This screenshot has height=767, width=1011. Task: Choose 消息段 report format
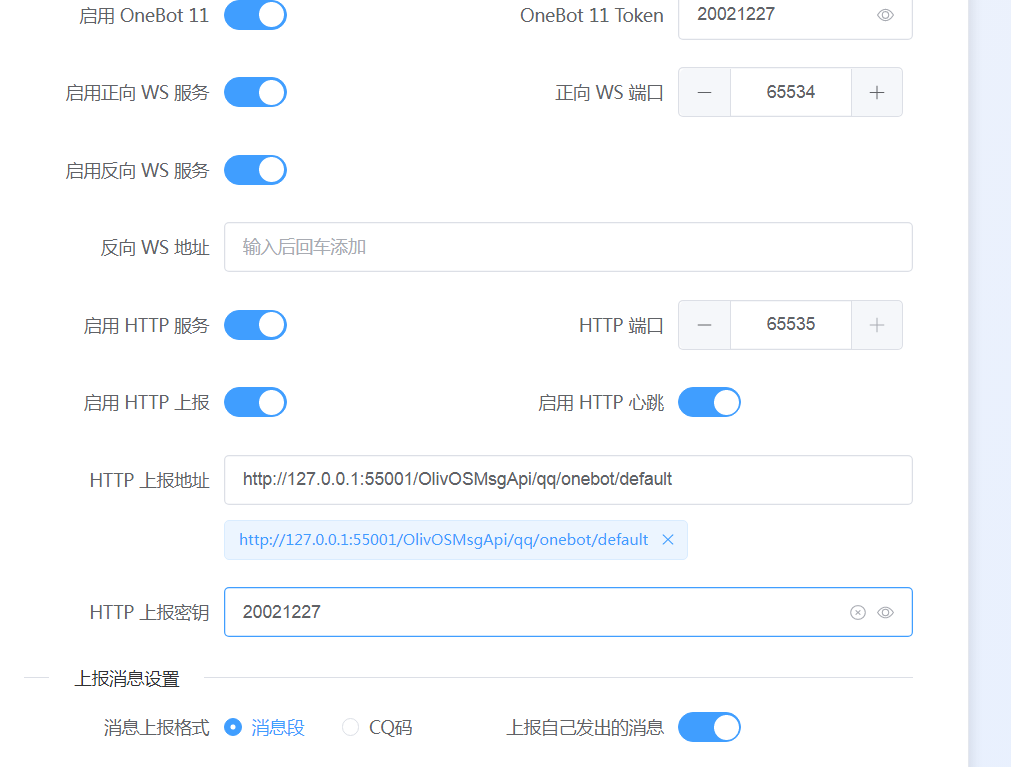[233, 728]
